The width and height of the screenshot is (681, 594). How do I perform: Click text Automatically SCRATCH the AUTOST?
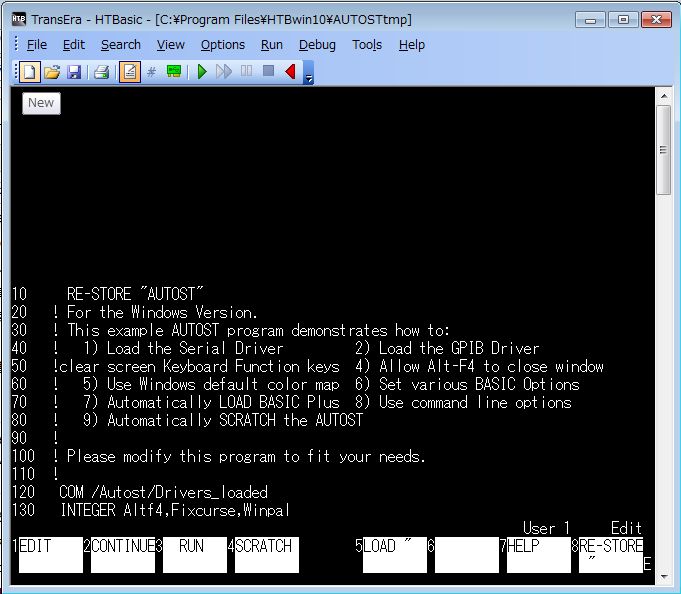click(235, 420)
